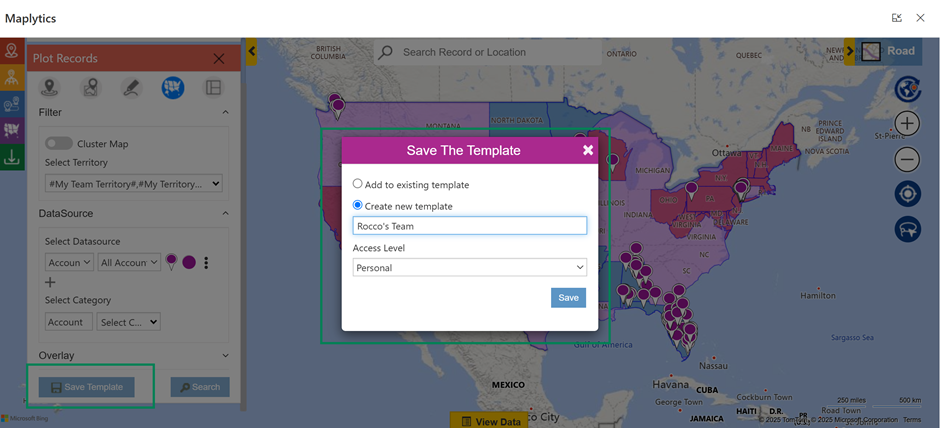Switch to the territory map tab
Image resolution: width=940 pixels, height=428 pixels.
point(172,88)
